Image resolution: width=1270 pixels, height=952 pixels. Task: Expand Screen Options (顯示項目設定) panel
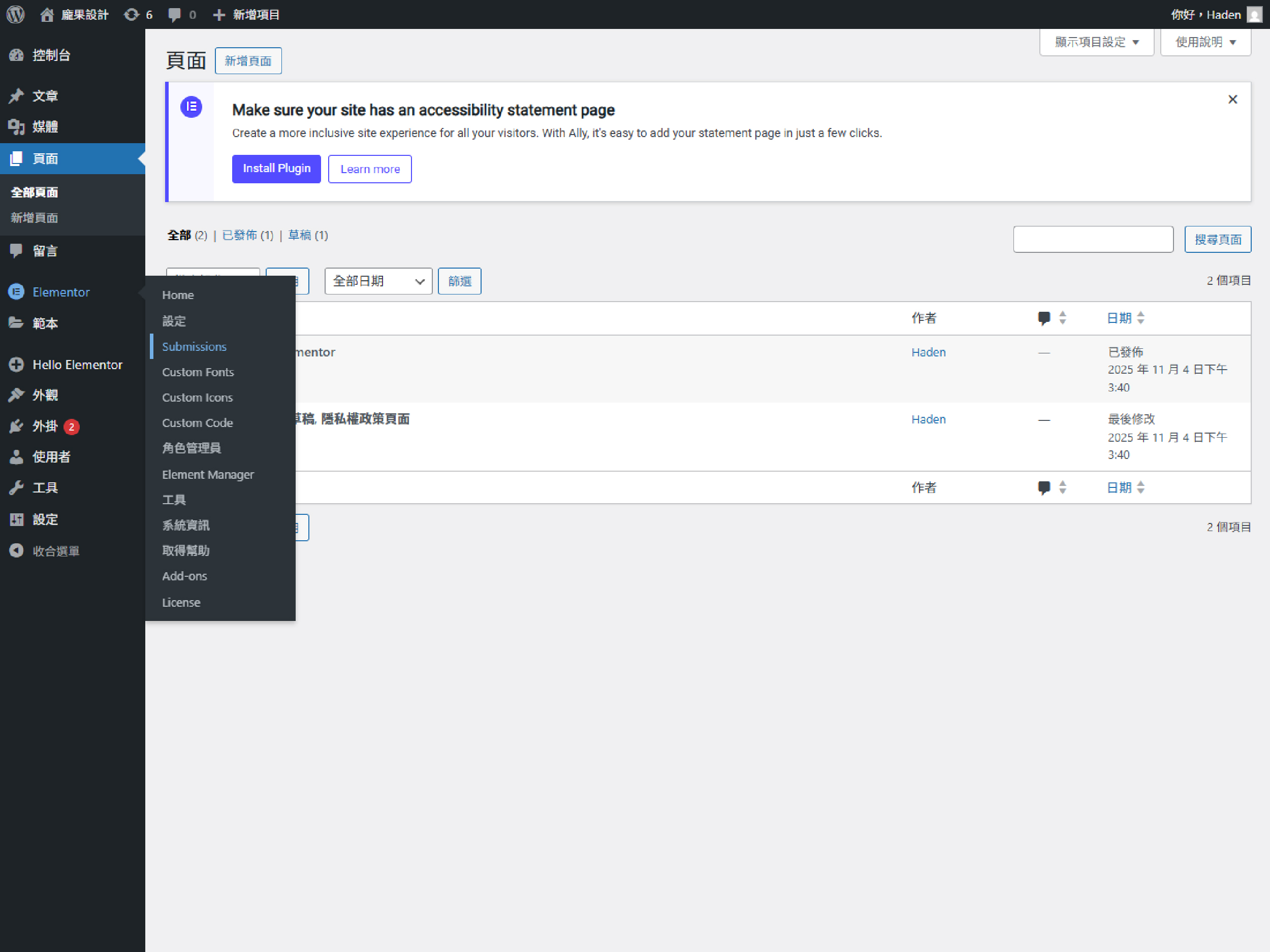[x=1096, y=42]
